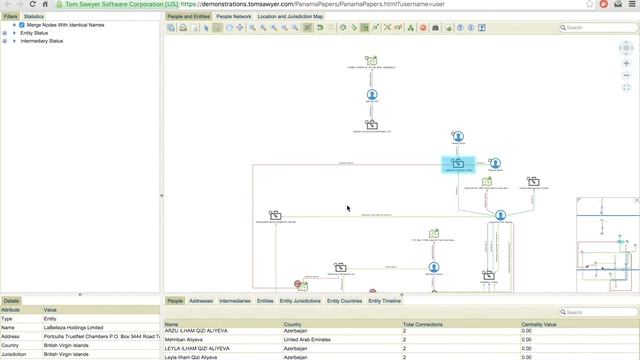Select the topmost green map address node
The width and height of the screenshot is (640, 360).
pyautogui.click(x=371, y=61)
